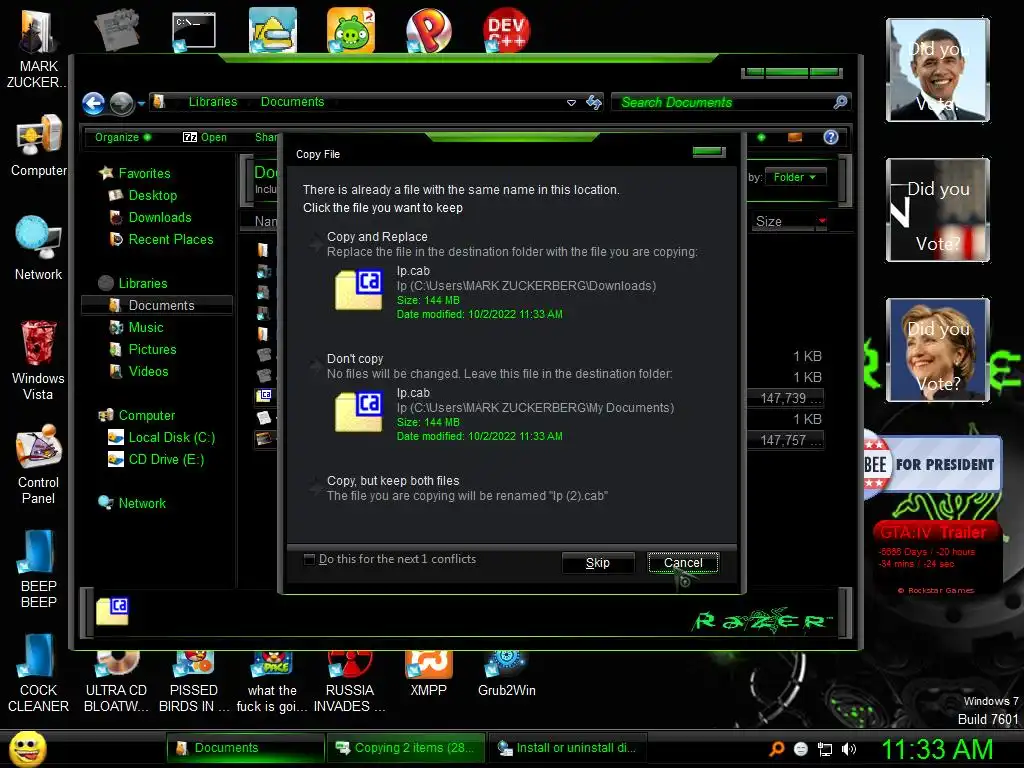
Task: Click Open in the Explorer toolbar
Action: tap(204, 137)
